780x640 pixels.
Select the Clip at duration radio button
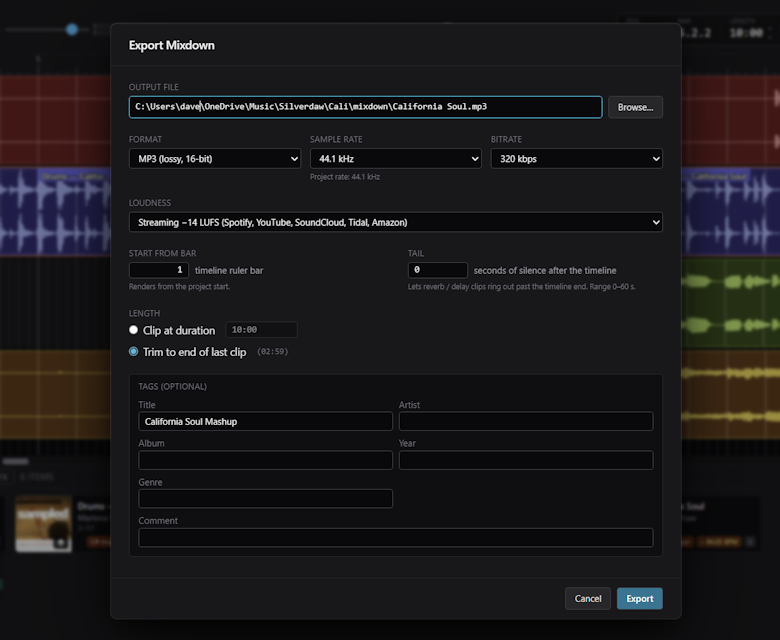coord(133,330)
